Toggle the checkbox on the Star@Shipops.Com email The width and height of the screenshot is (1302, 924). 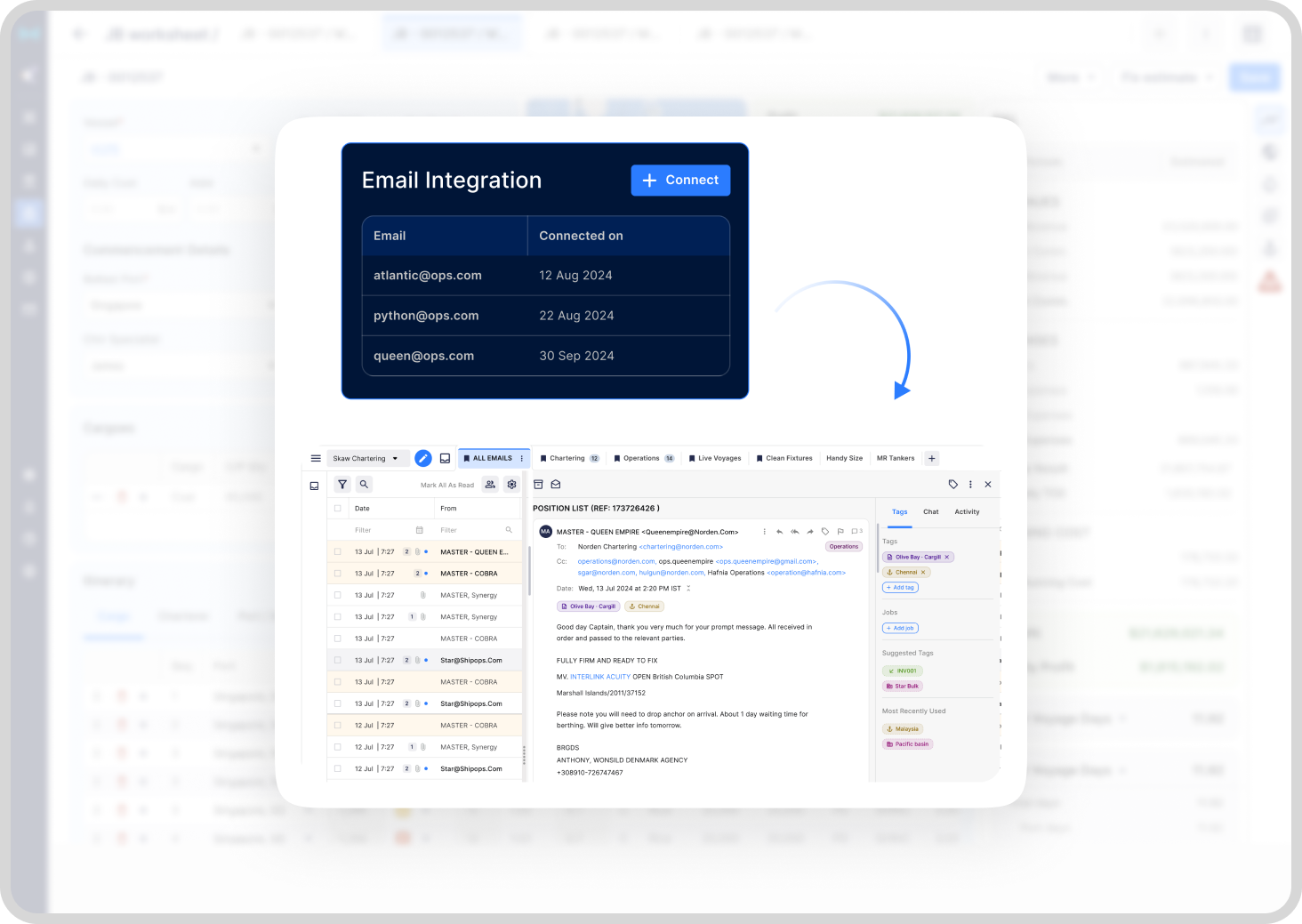(338, 660)
